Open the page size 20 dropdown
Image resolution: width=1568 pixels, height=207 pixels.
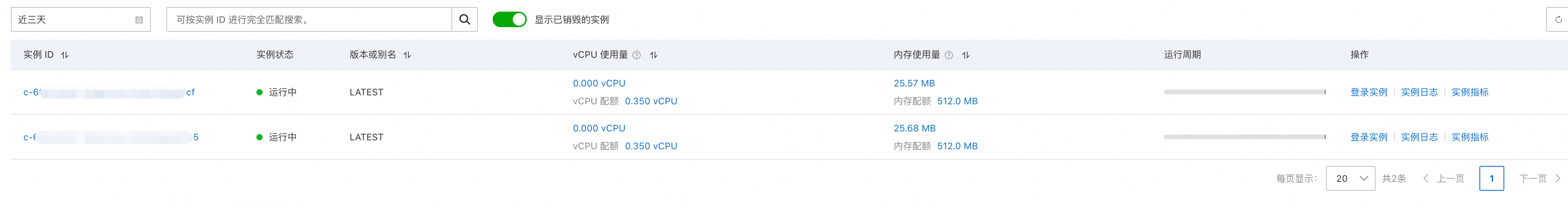point(1350,178)
